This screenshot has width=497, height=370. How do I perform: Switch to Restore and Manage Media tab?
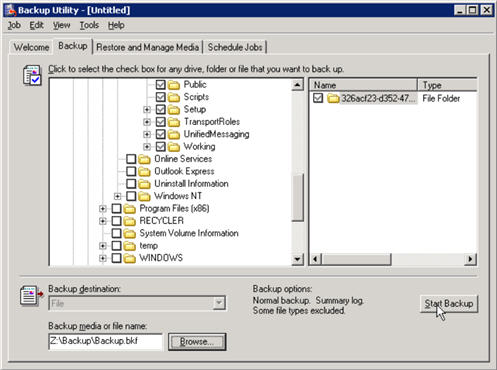(147, 47)
